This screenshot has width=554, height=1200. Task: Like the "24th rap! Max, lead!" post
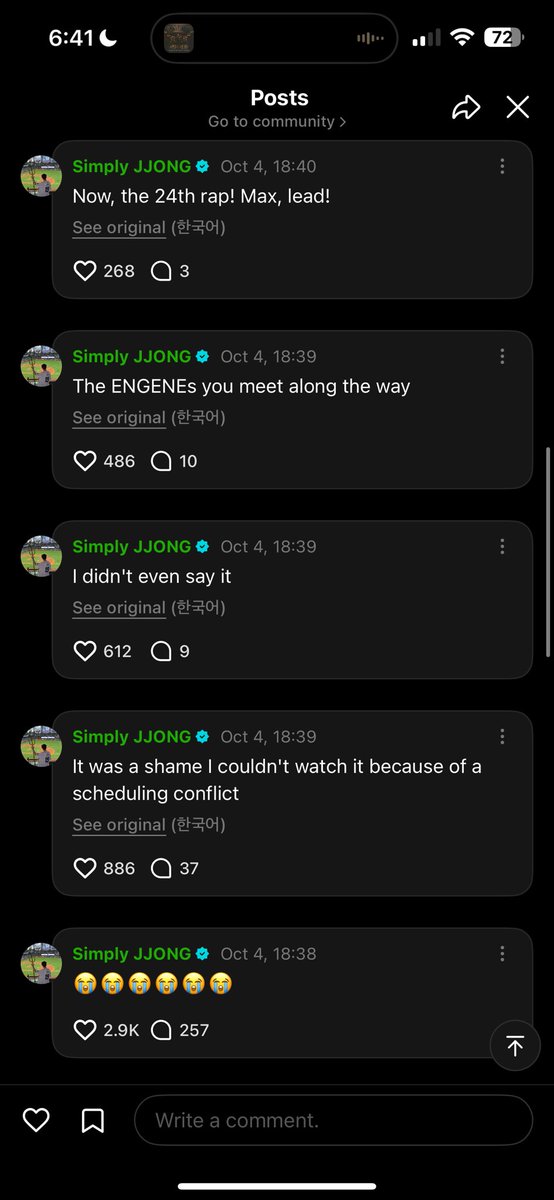[85, 270]
